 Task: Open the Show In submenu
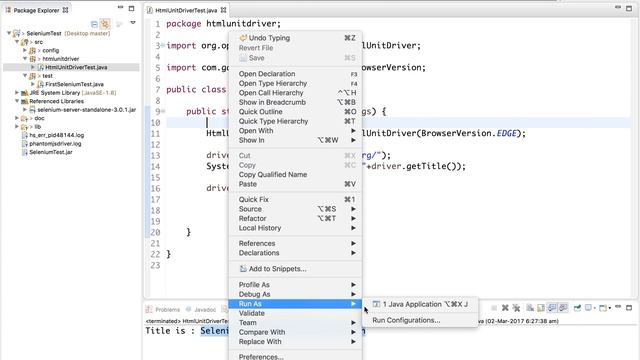point(296,140)
